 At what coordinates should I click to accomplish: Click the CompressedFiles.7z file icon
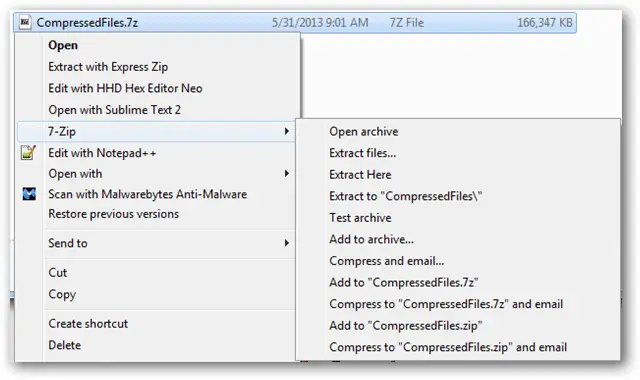click(x=25, y=22)
